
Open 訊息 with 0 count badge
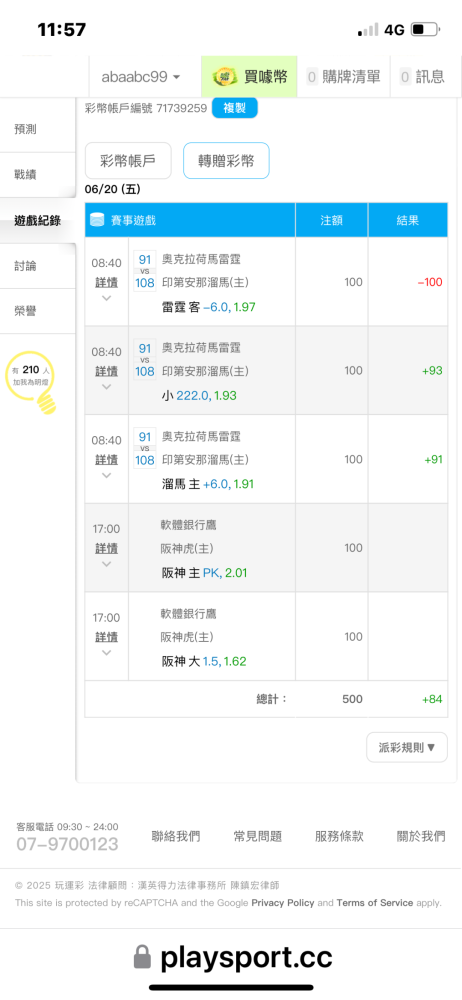tap(422, 77)
